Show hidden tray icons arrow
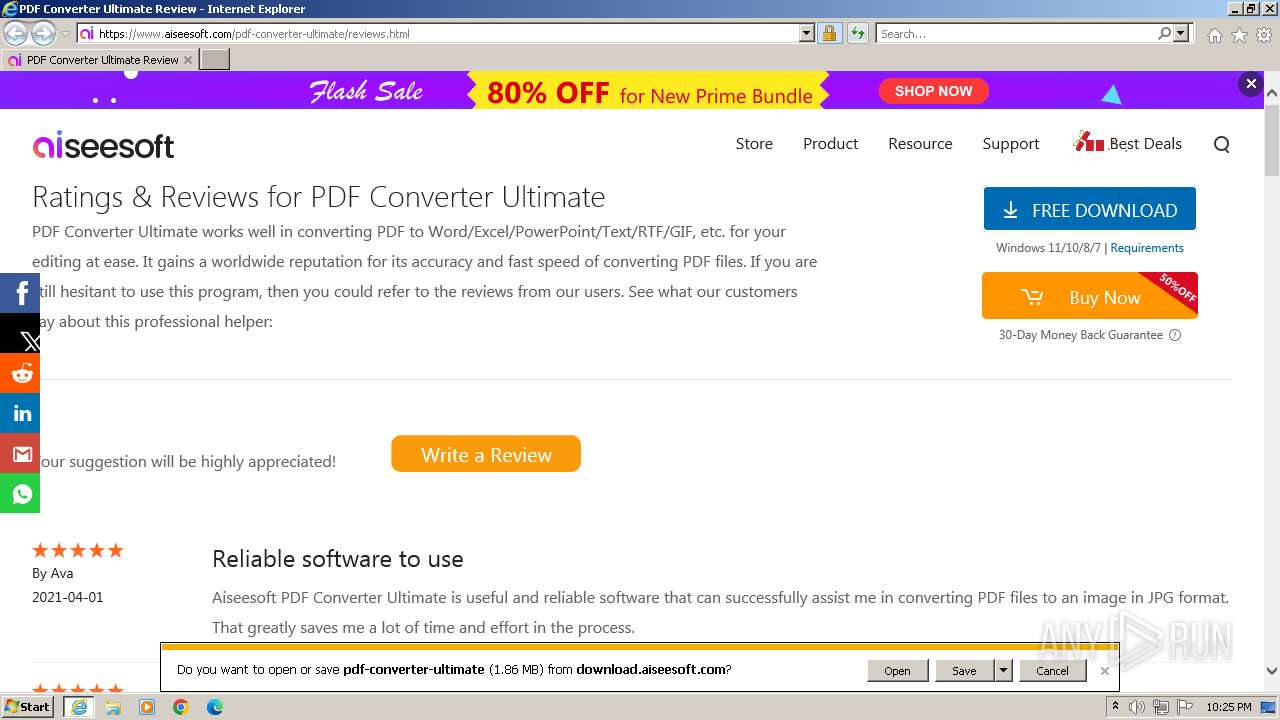 coord(1115,707)
